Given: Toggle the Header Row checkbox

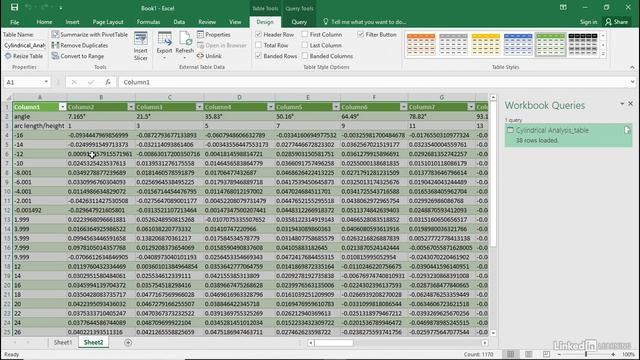Looking at the screenshot, I should point(258,35).
